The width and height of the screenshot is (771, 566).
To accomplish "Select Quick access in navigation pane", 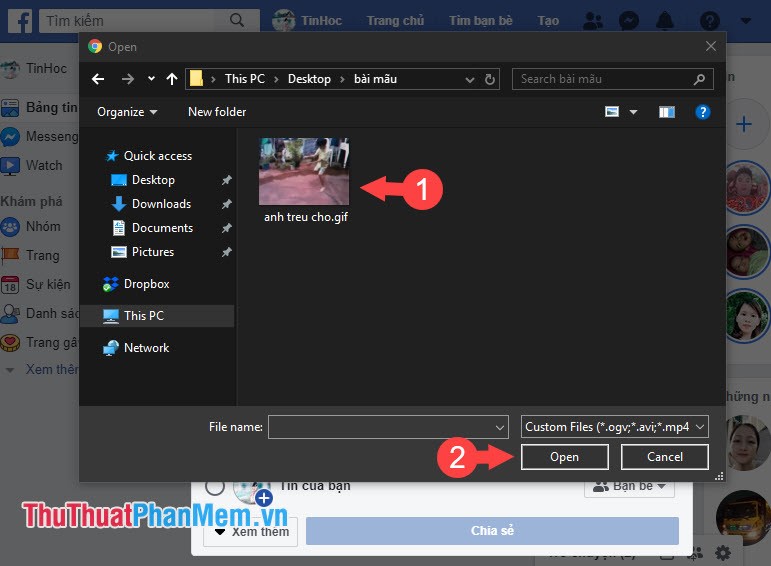I will pyautogui.click(x=149, y=156).
